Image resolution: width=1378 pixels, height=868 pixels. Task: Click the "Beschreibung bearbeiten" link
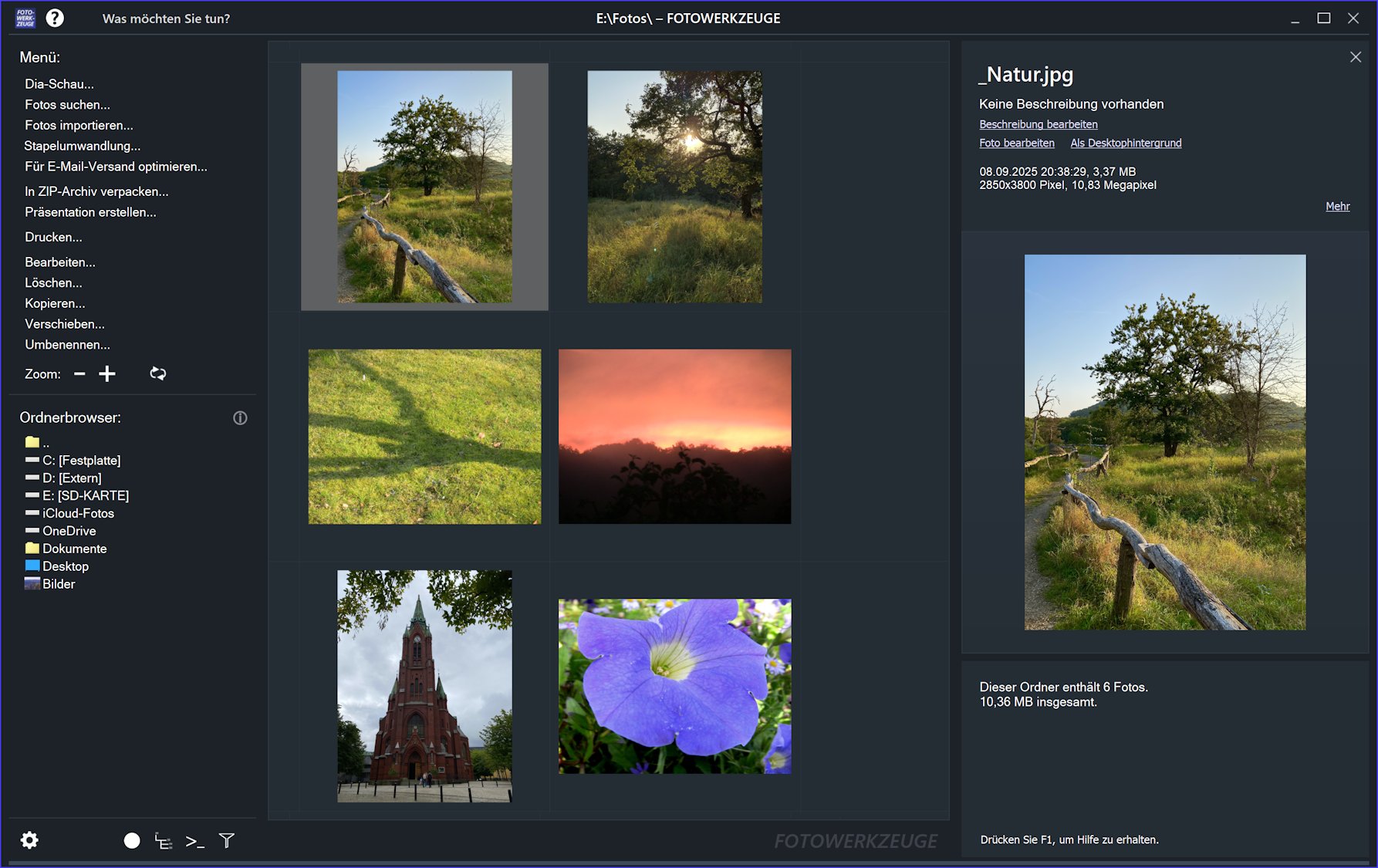pyautogui.click(x=1039, y=124)
